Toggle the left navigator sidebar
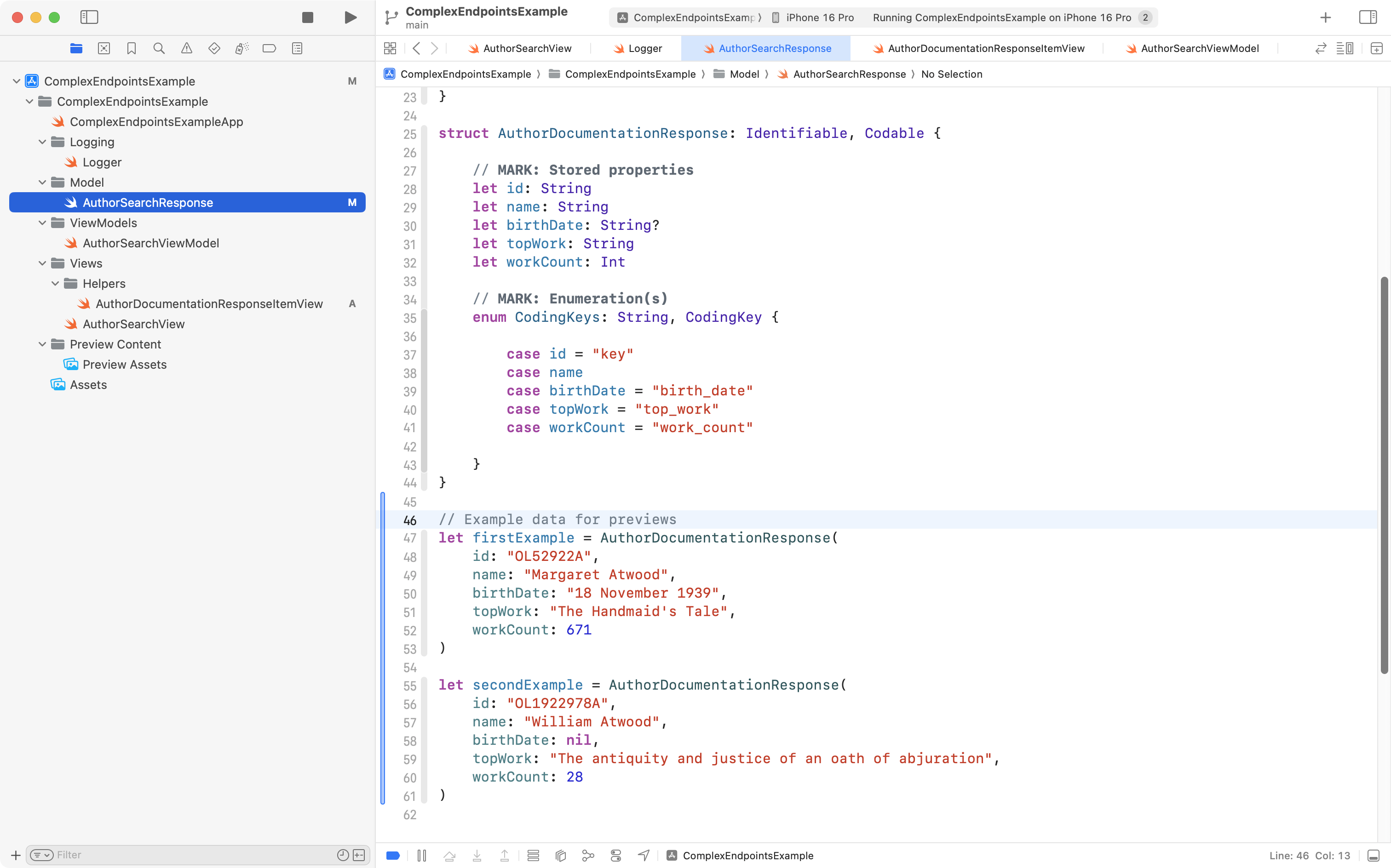 click(89, 17)
